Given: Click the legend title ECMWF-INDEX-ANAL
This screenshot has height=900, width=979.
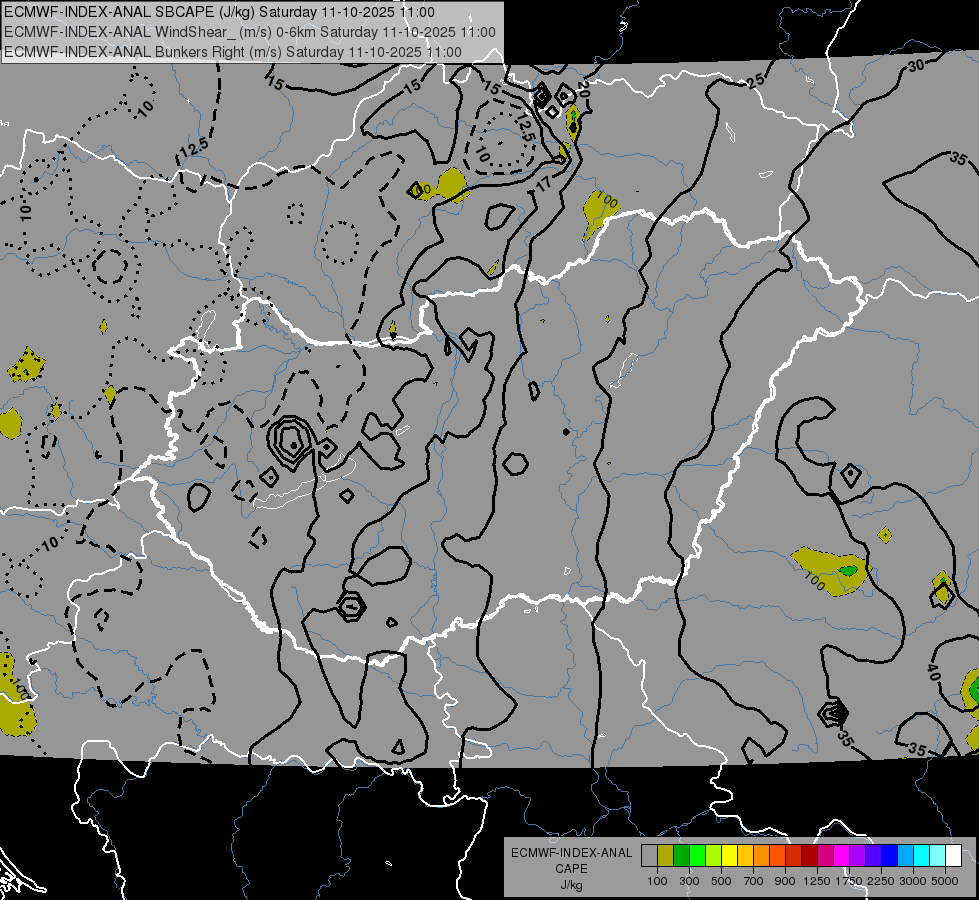Looking at the screenshot, I should pos(572,853).
